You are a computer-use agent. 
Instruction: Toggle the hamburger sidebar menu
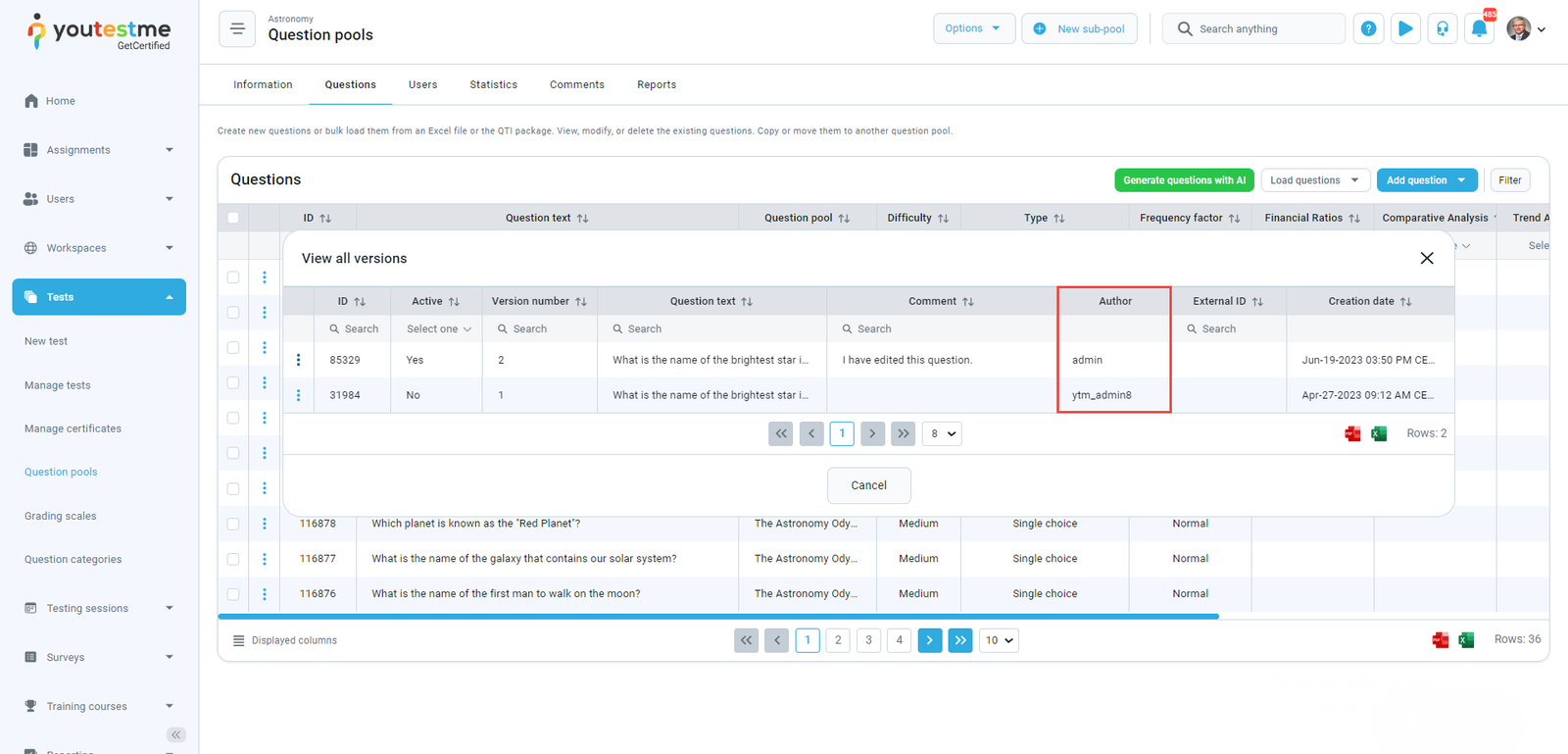237,29
